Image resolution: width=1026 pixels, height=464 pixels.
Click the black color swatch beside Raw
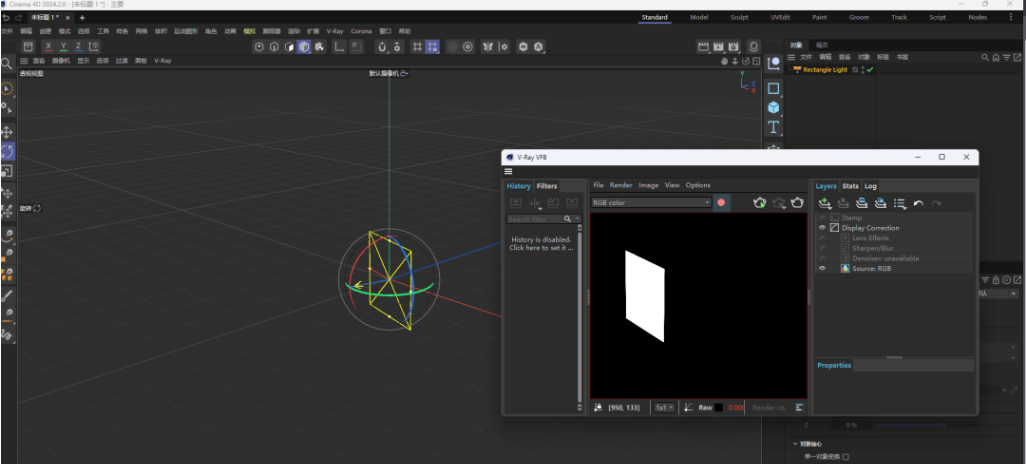click(718, 407)
